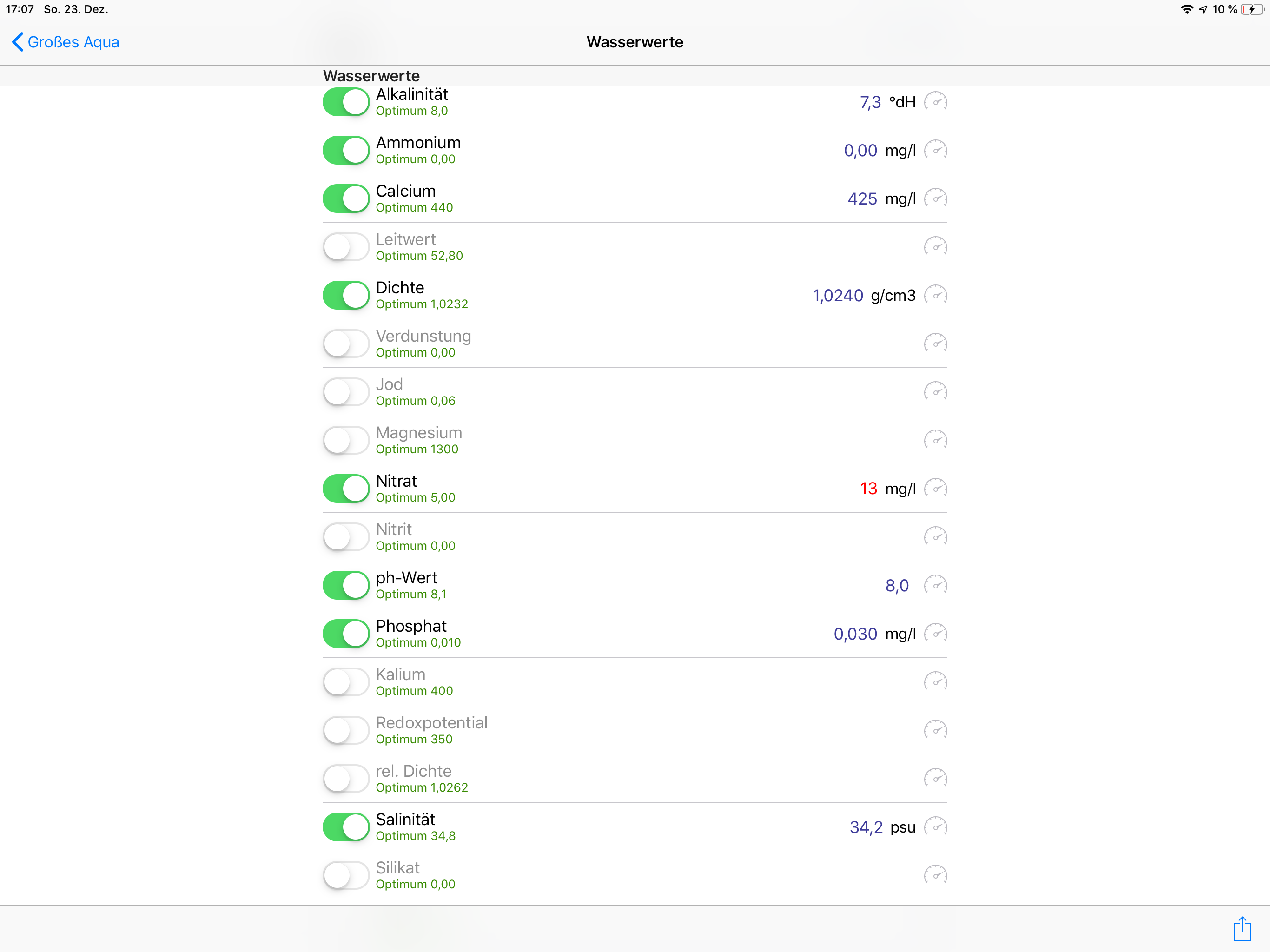Tap the Kalium row label
The width and height of the screenshot is (1270, 952).
(x=401, y=674)
